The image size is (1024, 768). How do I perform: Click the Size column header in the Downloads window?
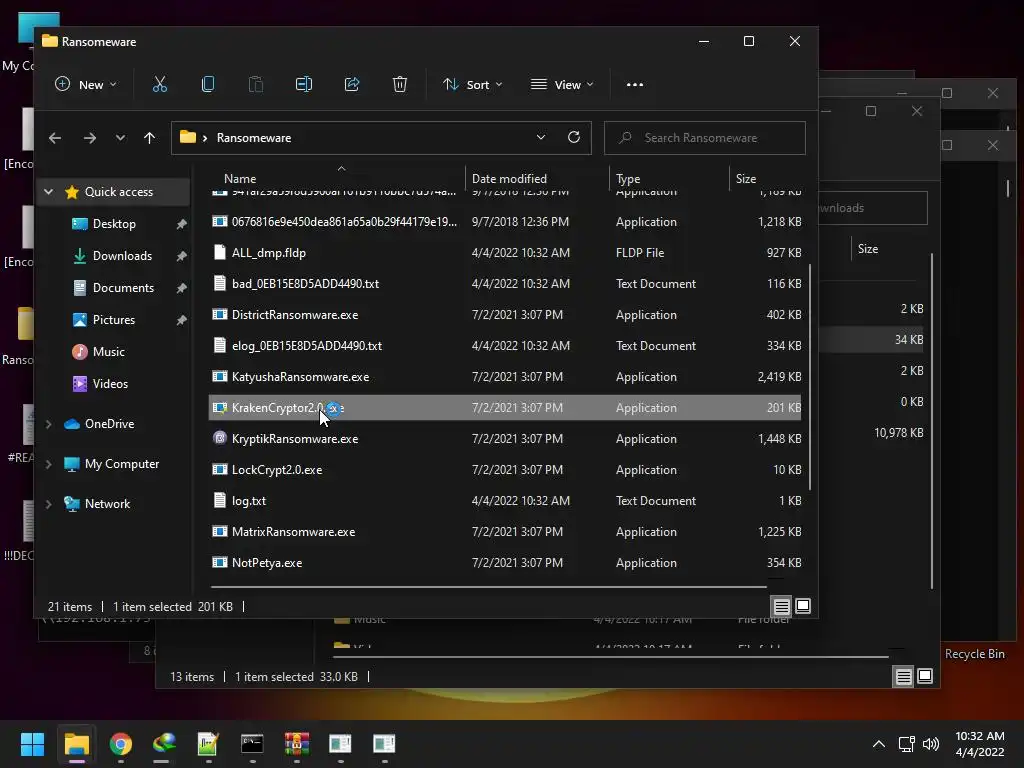[868, 249]
